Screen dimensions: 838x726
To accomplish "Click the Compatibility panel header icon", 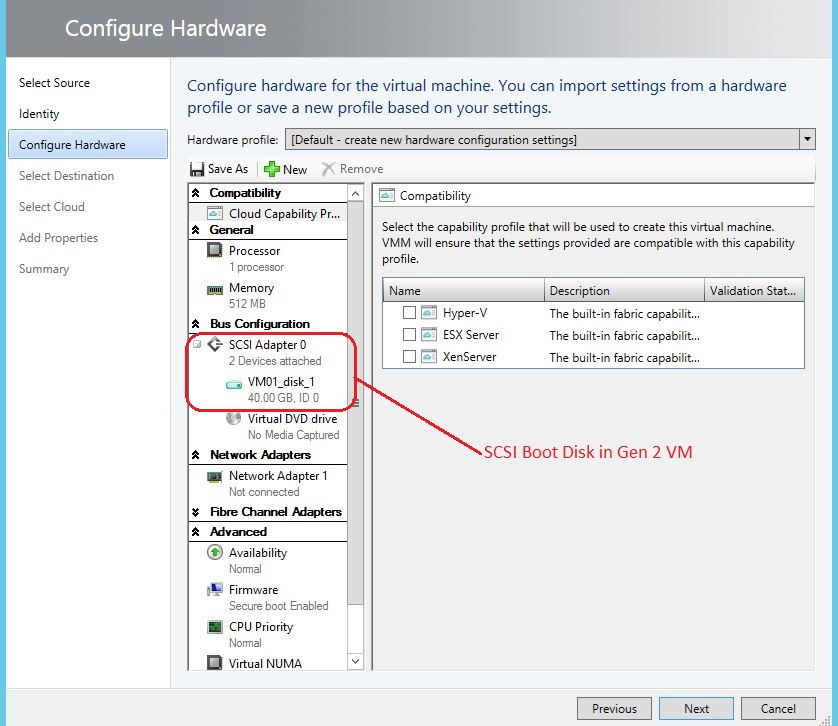I will coord(387,195).
